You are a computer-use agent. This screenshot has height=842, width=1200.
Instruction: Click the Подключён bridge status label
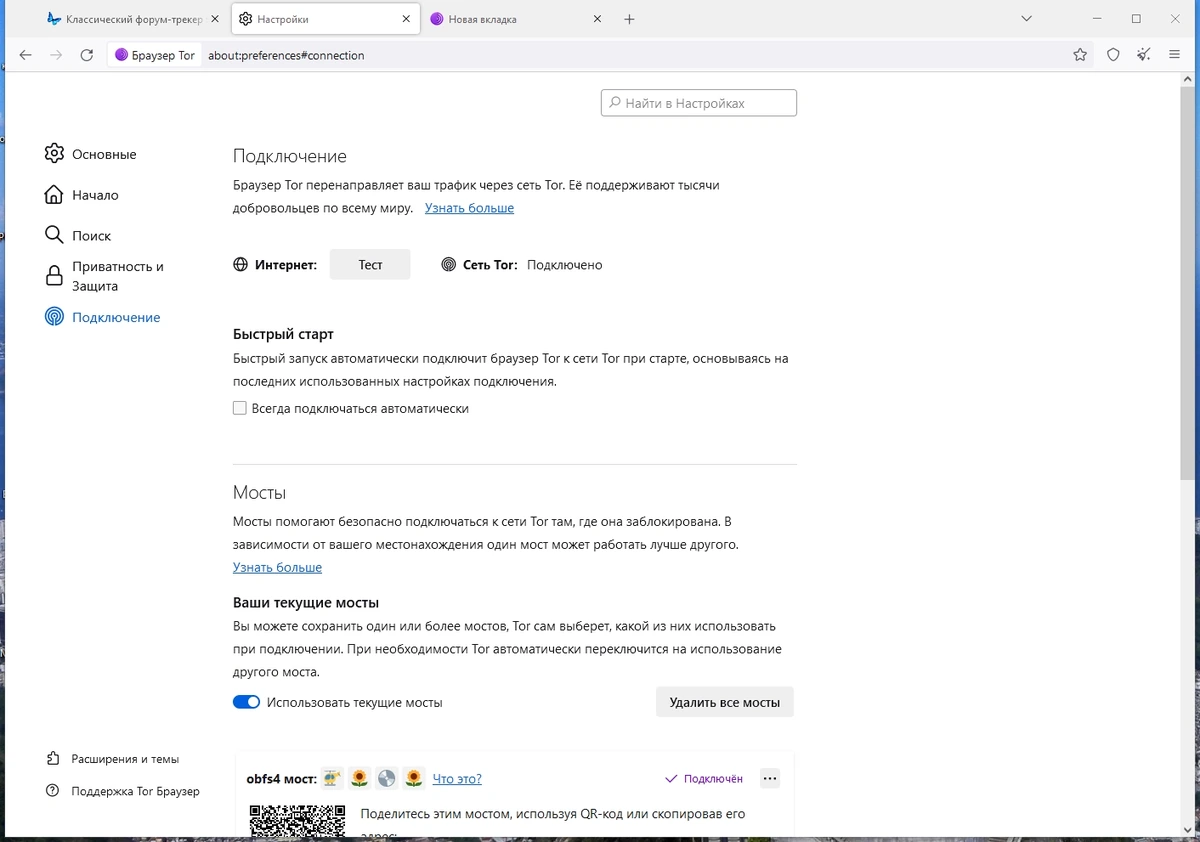pyautogui.click(x=704, y=778)
